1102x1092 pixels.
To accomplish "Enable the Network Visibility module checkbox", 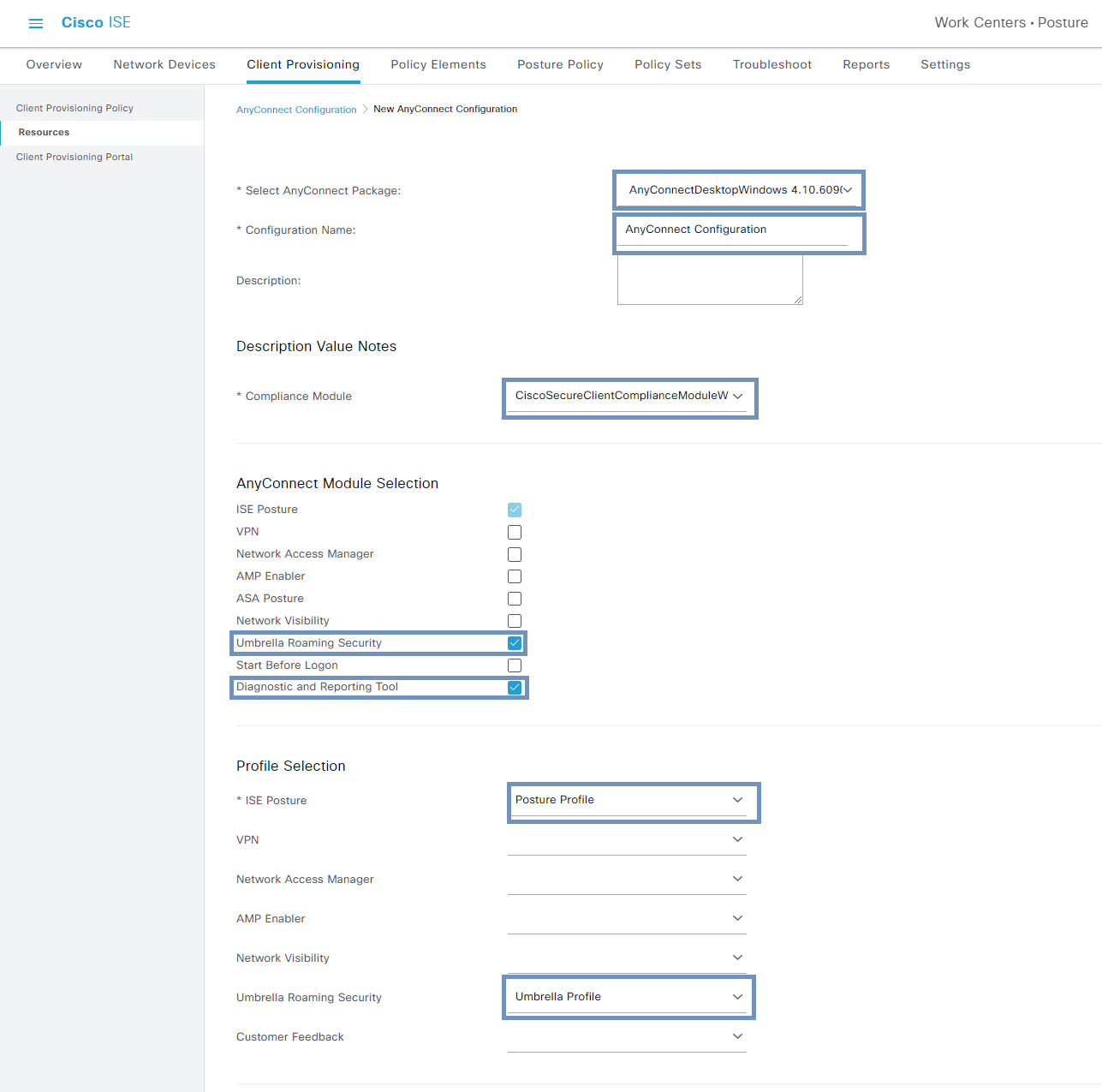I will coord(515,621).
